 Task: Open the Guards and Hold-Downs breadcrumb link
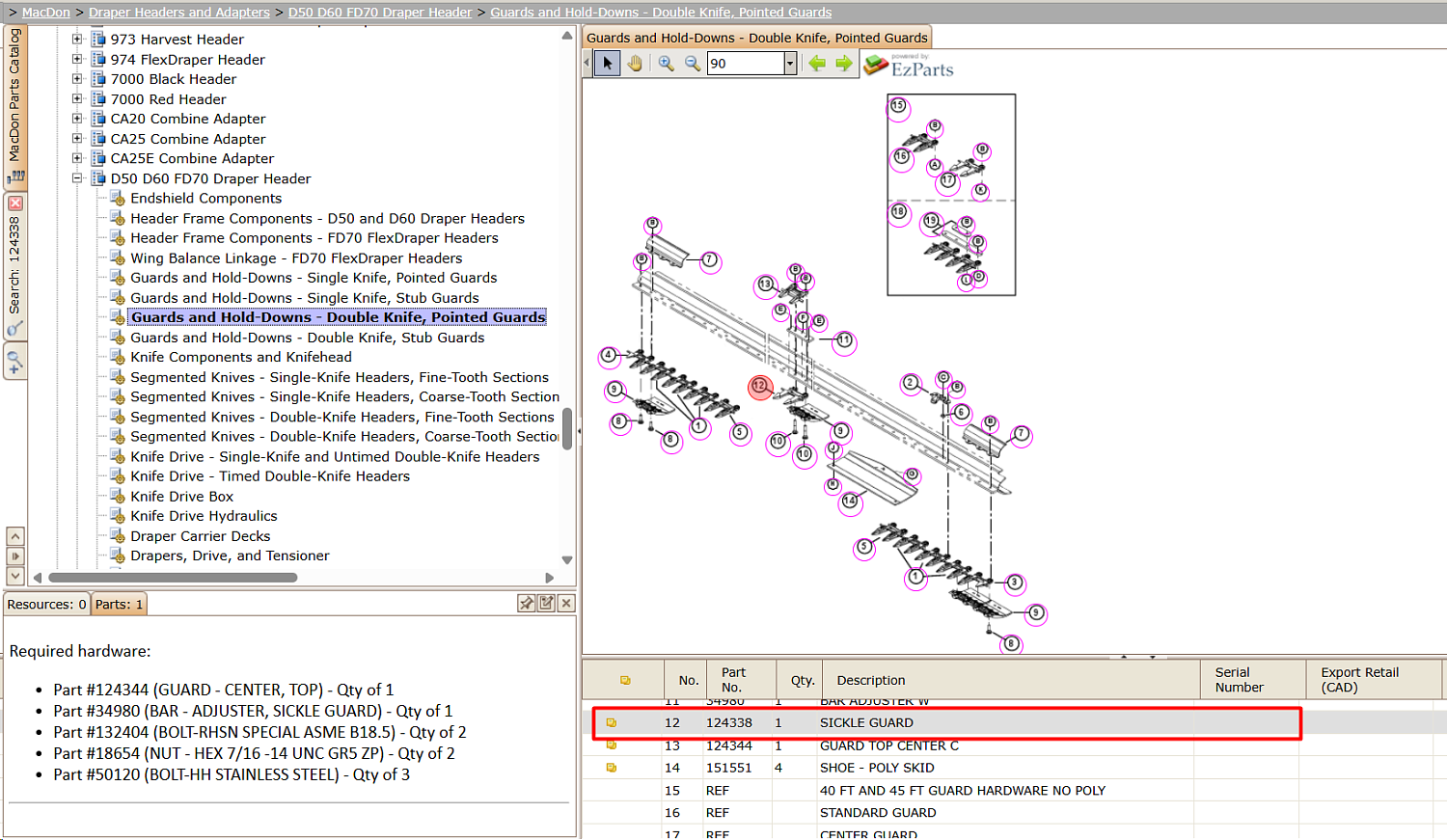(661, 13)
